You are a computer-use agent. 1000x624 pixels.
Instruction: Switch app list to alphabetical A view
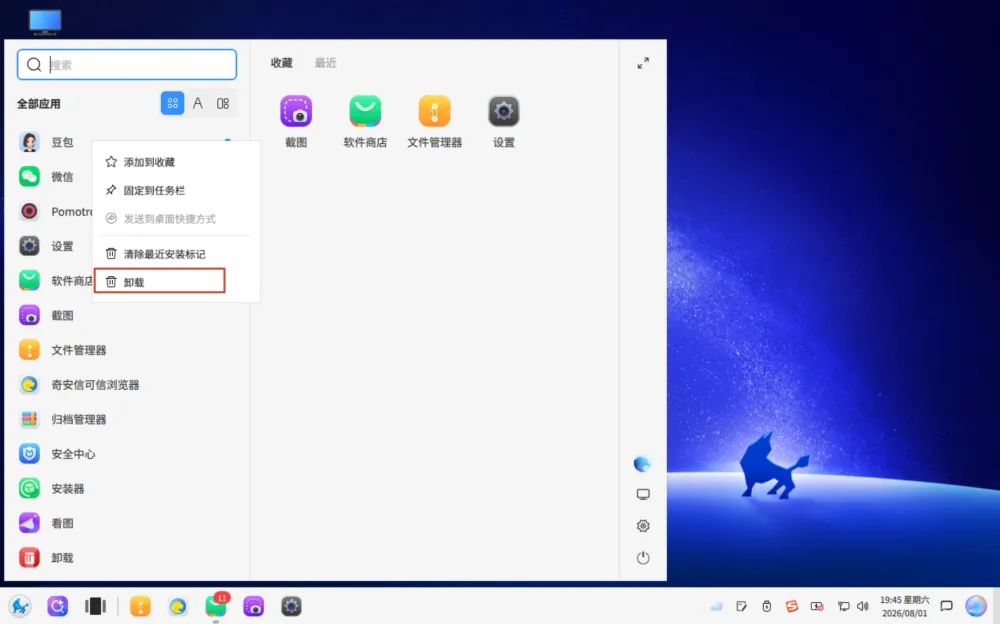[x=198, y=103]
